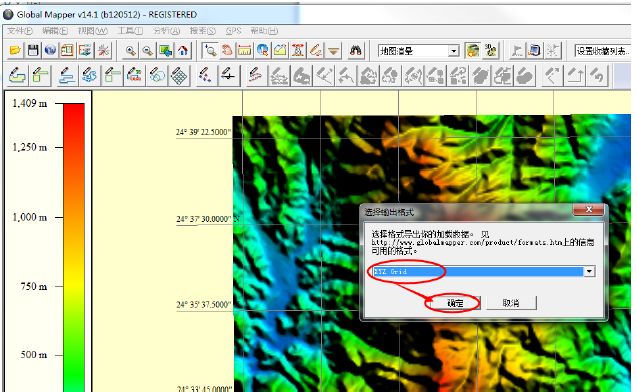This screenshot has width=637, height=392.
Task: Click the 取消 Cancel button in dialog
Action: [511, 303]
